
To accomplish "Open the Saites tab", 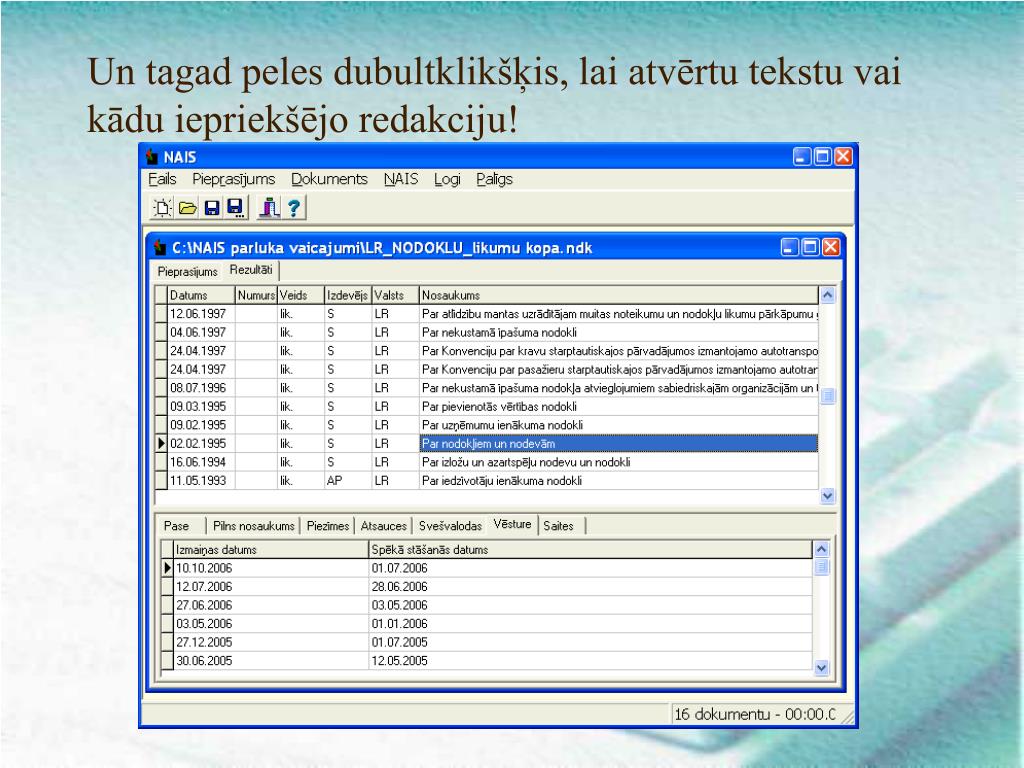I will click(558, 526).
